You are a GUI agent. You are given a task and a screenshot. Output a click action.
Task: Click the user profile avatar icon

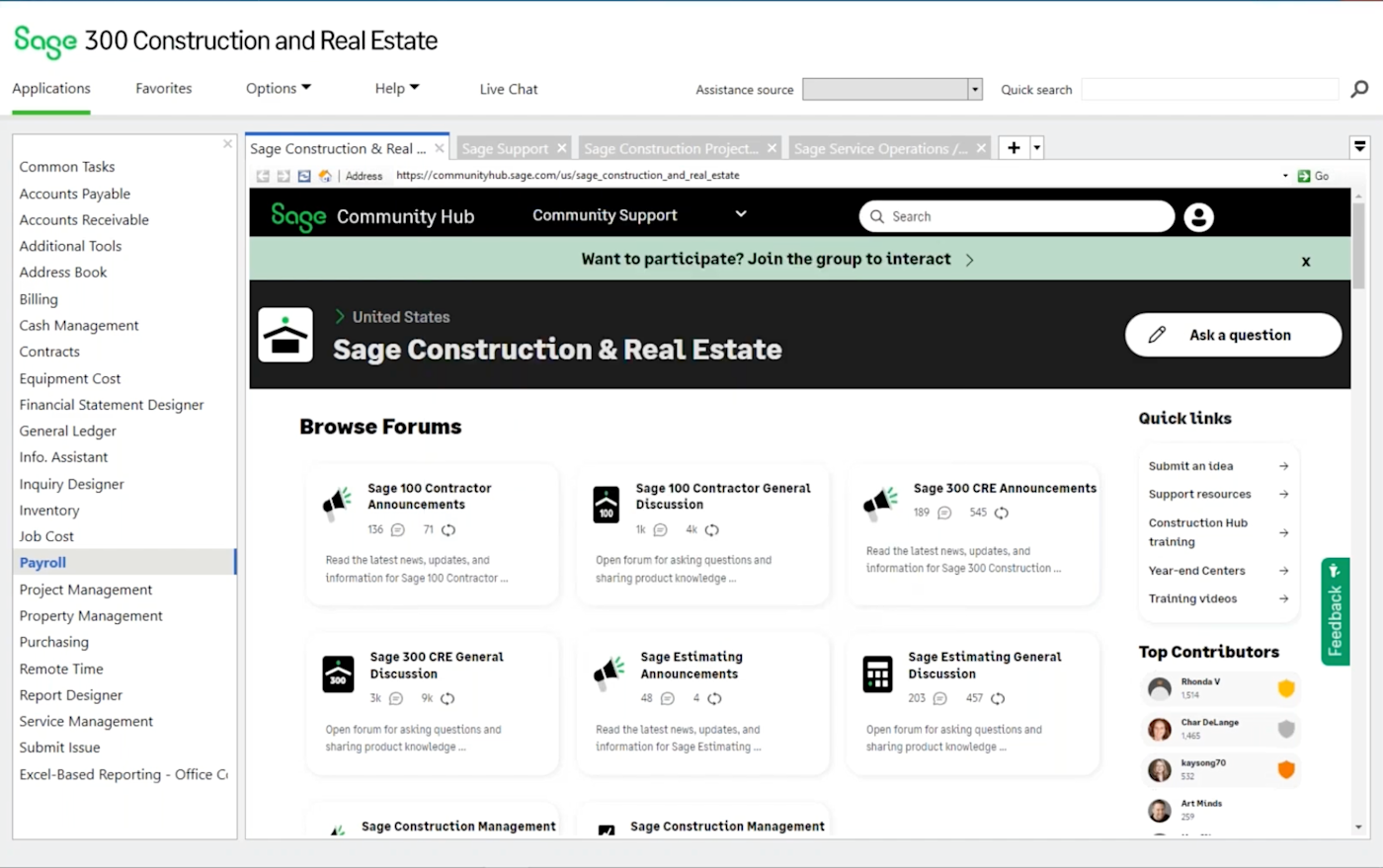(x=1198, y=217)
